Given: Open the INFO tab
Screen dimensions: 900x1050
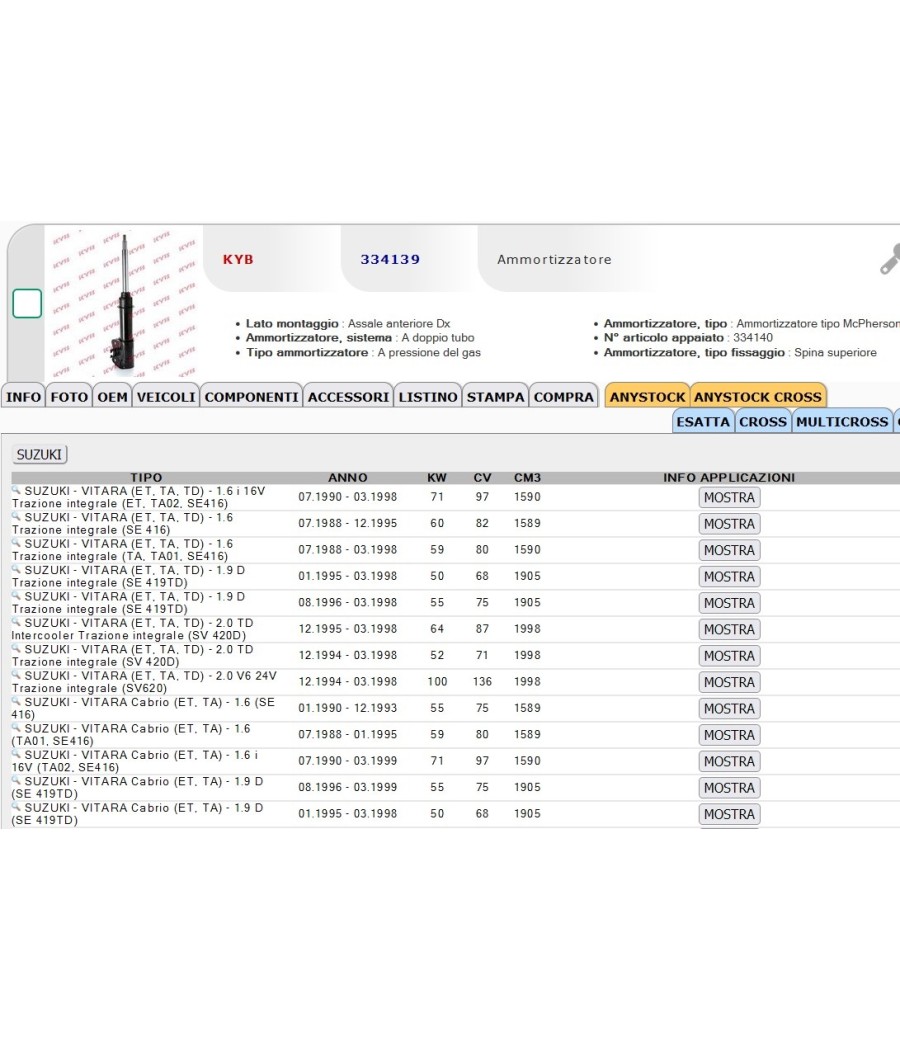Looking at the screenshot, I should coord(23,396).
